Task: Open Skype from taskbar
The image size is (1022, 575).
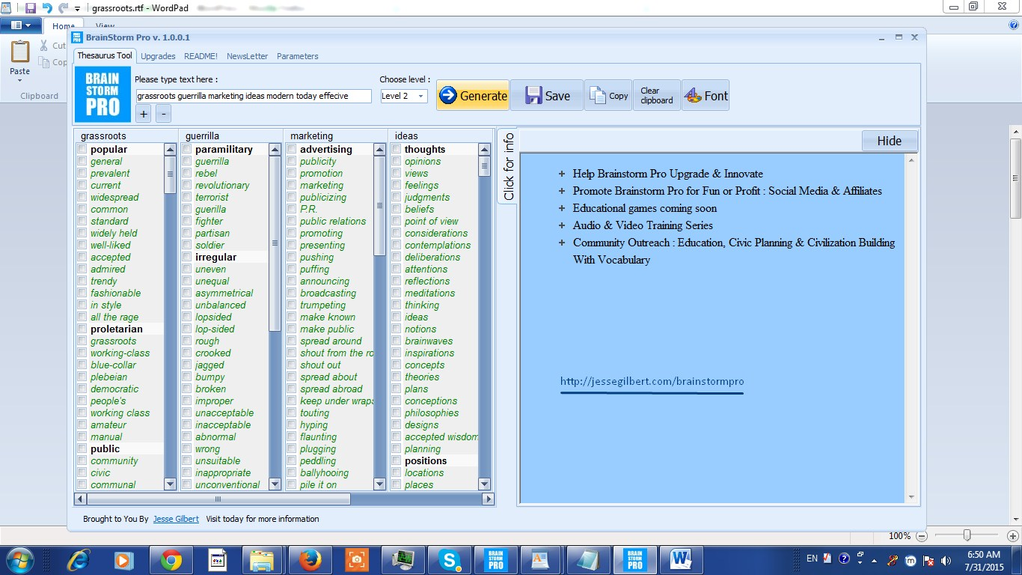Action: coord(449,560)
